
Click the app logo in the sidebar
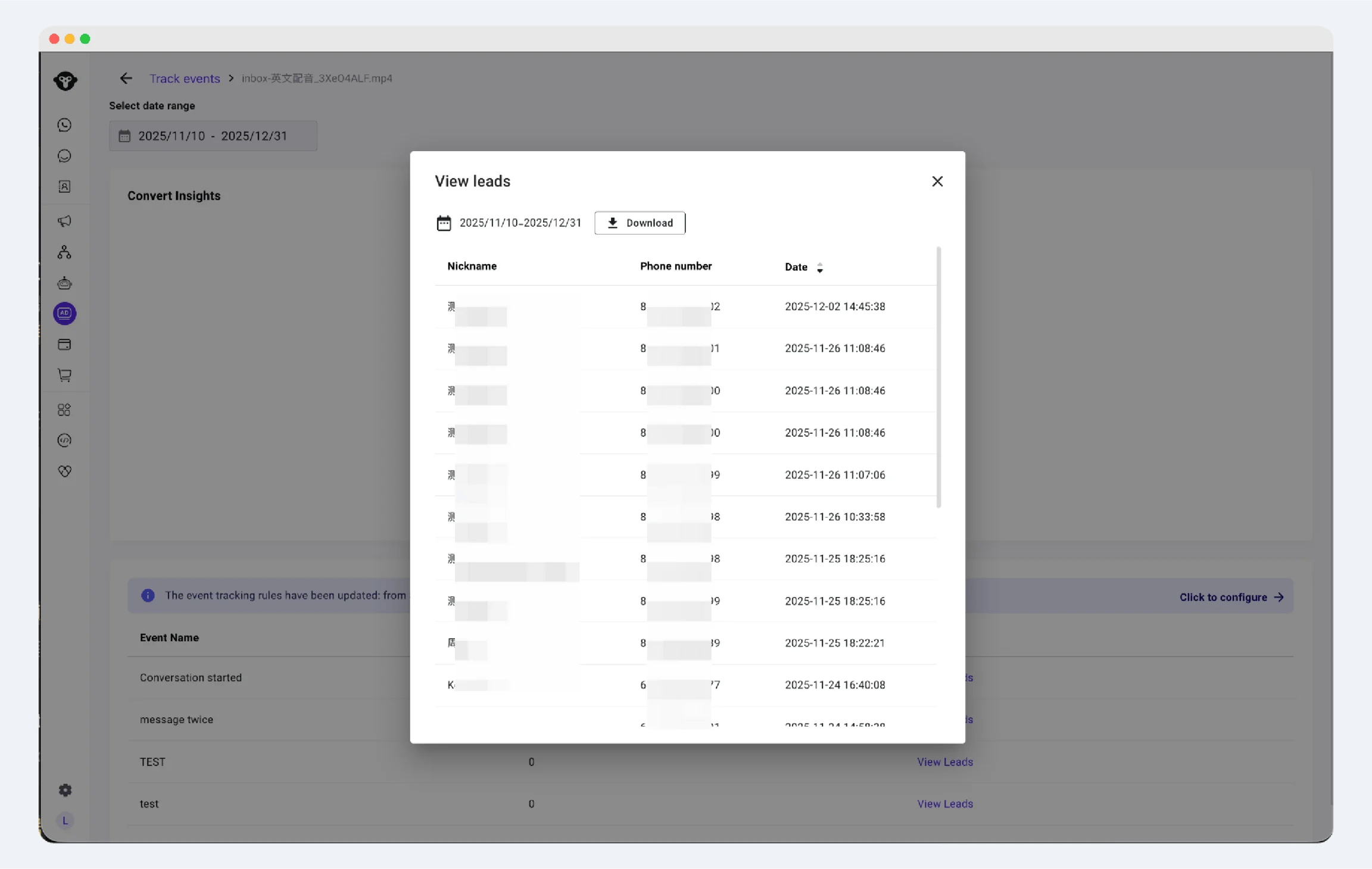click(65, 80)
